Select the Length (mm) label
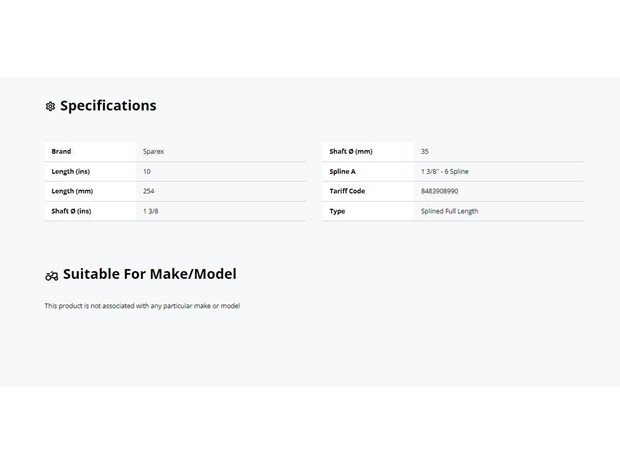Screen dimensions: 620x465 point(72,191)
